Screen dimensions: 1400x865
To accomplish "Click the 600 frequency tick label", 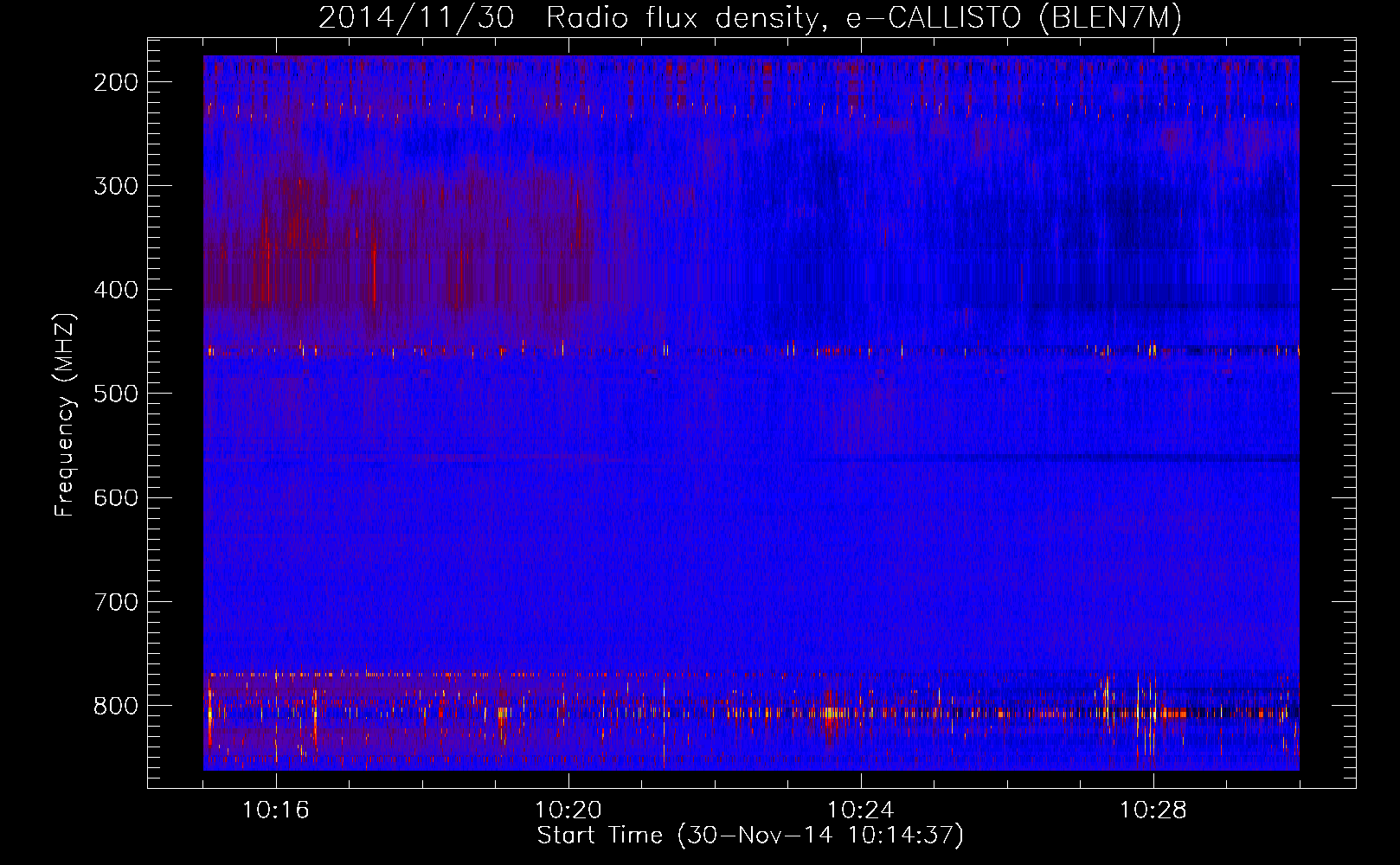I will tap(116, 497).
